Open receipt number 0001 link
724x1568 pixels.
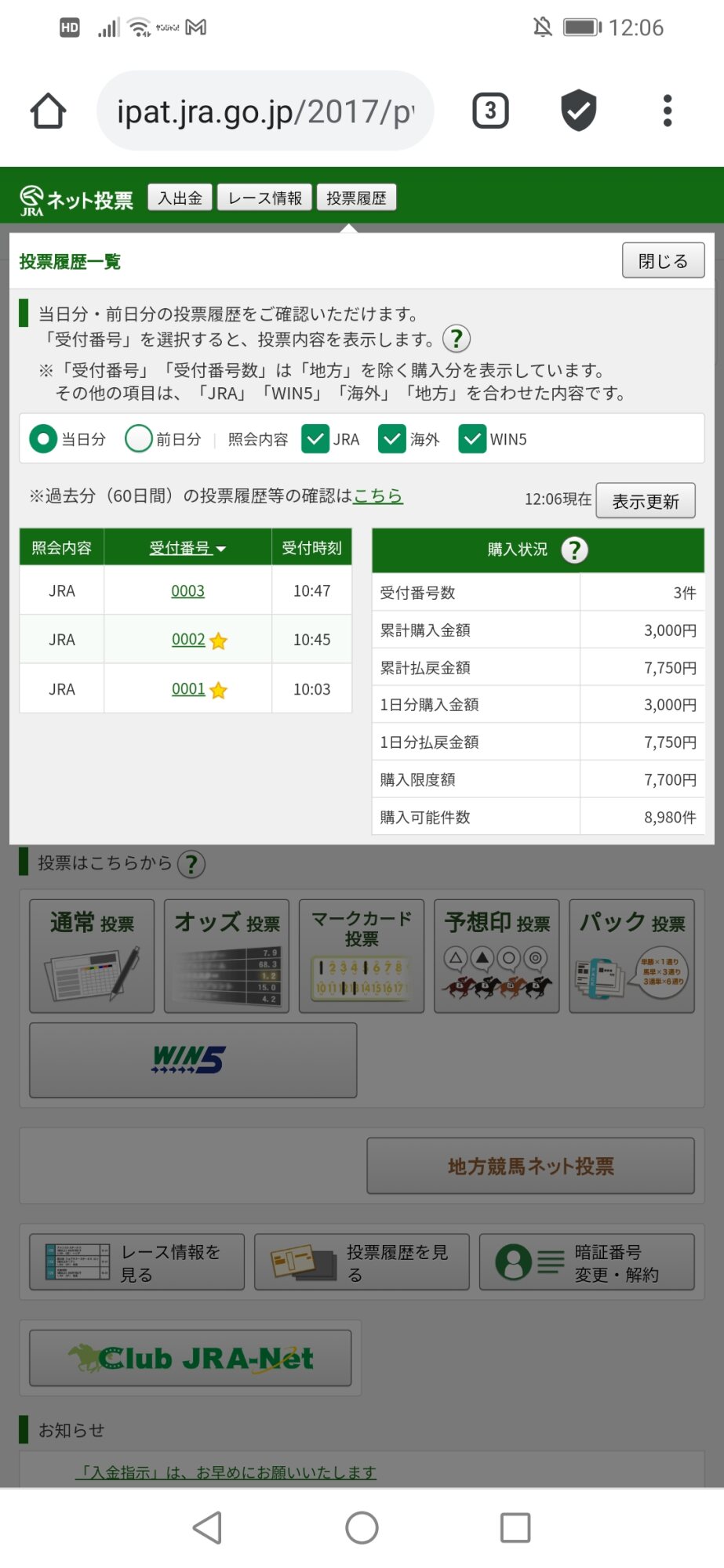[x=188, y=689]
